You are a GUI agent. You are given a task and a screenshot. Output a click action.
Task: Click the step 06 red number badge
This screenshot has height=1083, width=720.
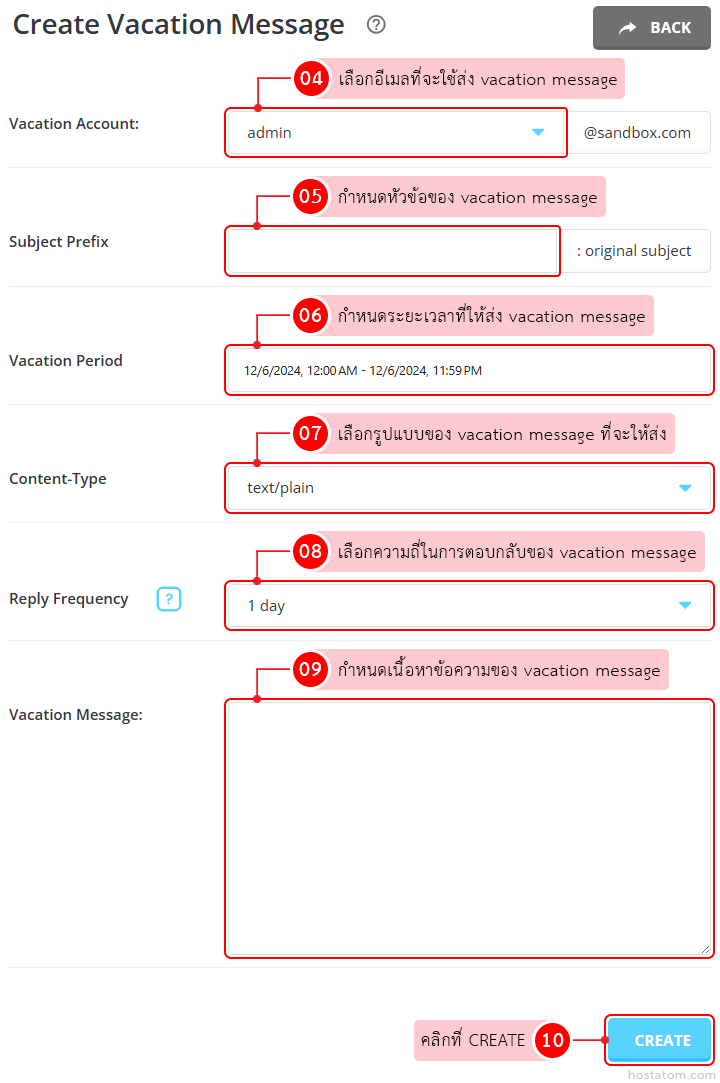pos(311,316)
